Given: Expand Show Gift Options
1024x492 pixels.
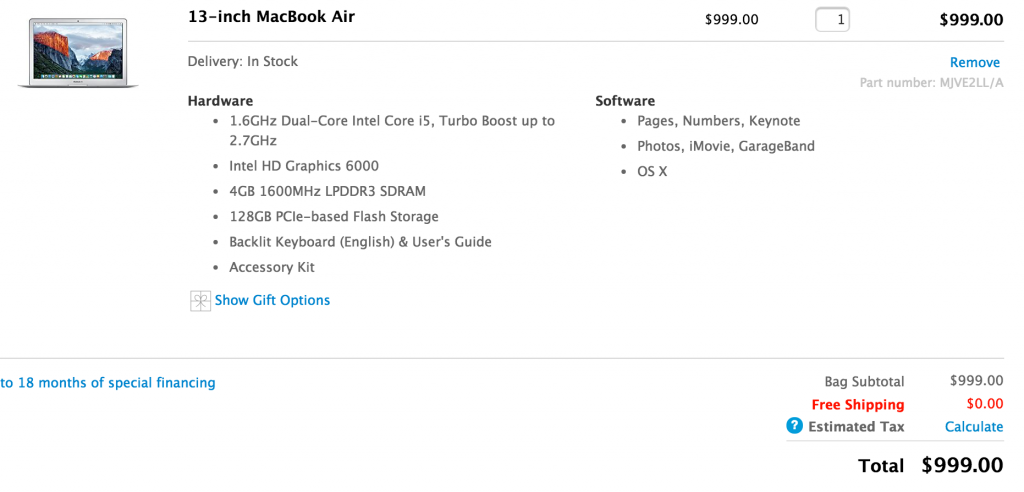Looking at the screenshot, I should tap(272, 300).
